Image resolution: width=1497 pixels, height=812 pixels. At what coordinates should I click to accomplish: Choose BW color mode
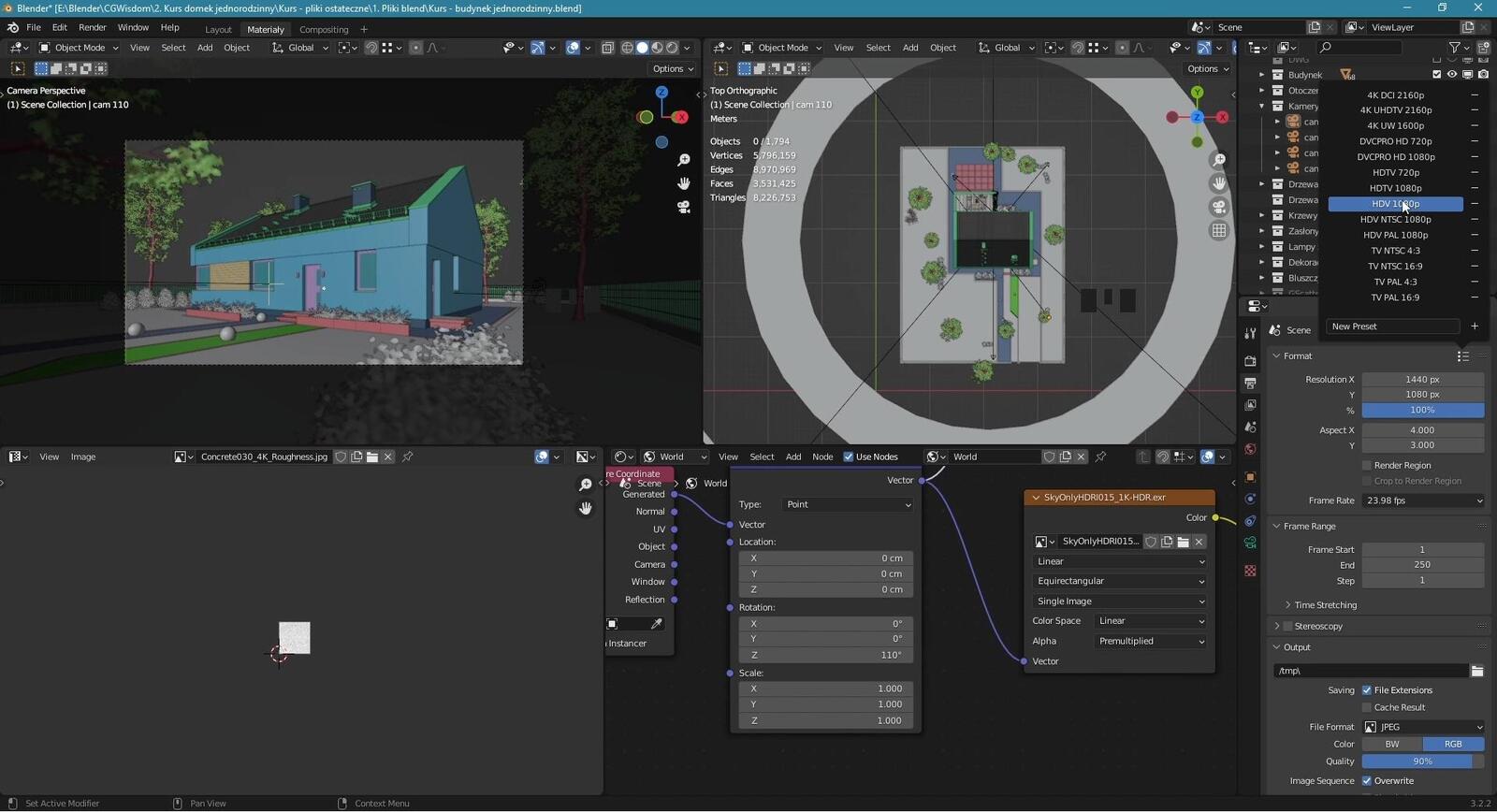pyautogui.click(x=1392, y=744)
